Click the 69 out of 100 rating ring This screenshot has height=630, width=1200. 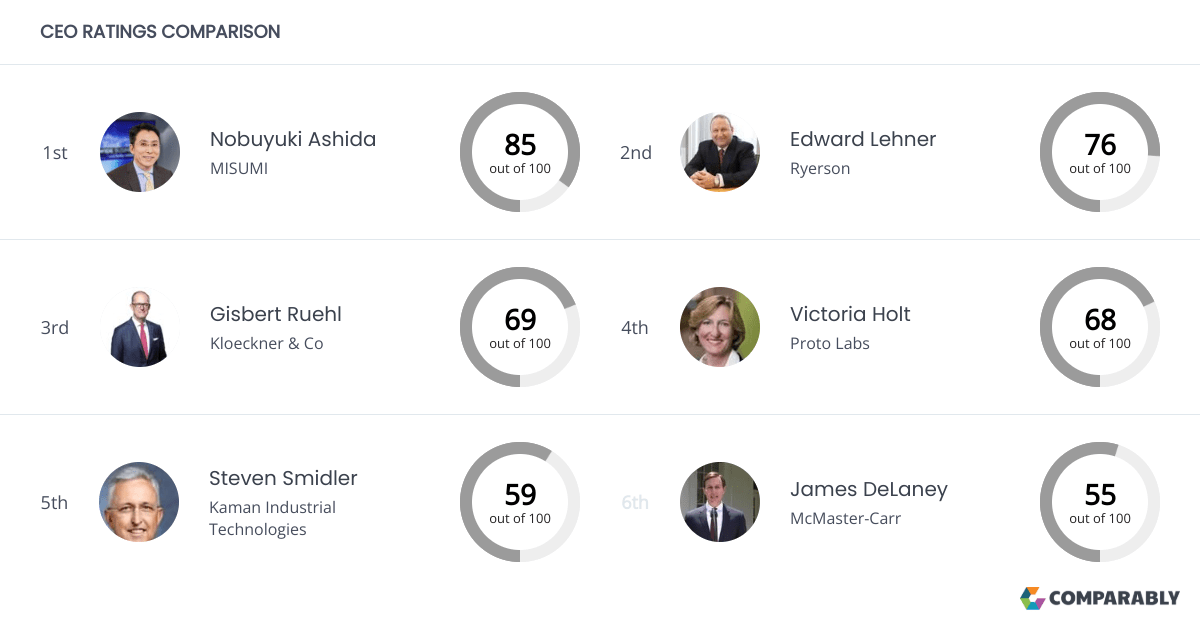tap(520, 327)
